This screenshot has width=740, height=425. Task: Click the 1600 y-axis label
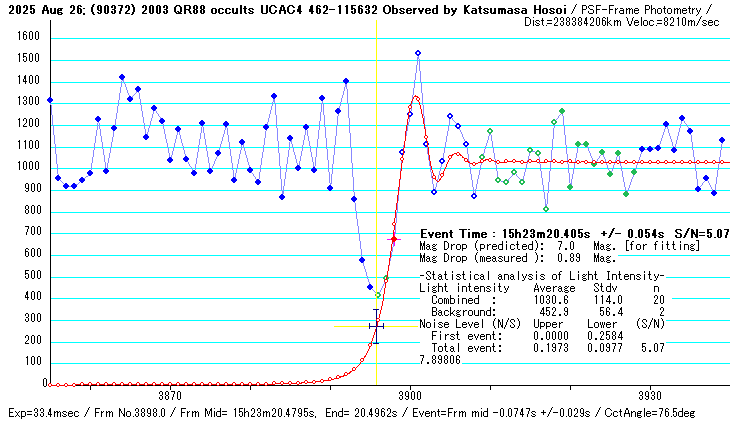(26, 36)
